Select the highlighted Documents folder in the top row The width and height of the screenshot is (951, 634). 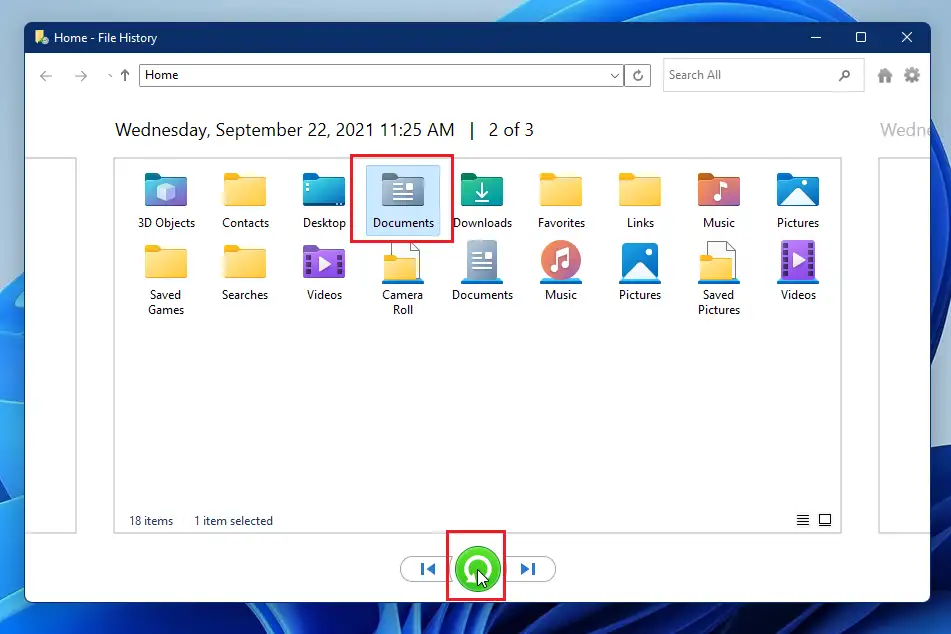(x=403, y=200)
